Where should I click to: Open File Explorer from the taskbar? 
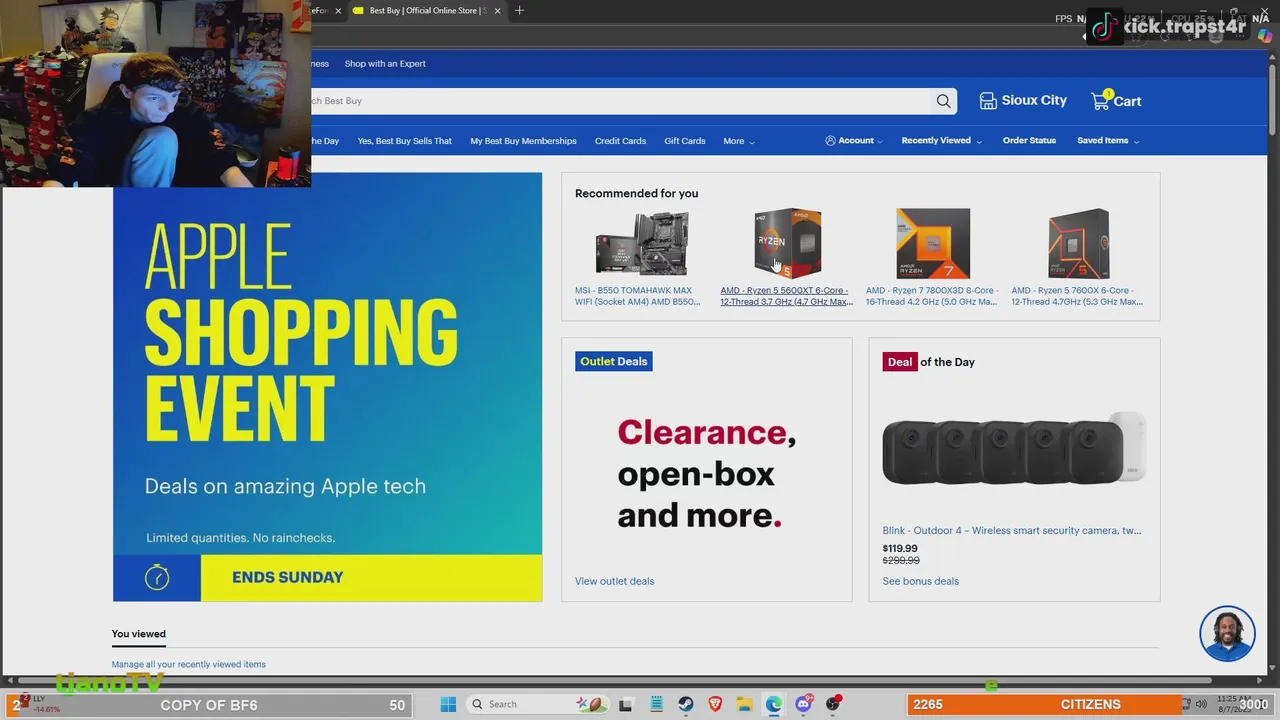click(x=744, y=705)
